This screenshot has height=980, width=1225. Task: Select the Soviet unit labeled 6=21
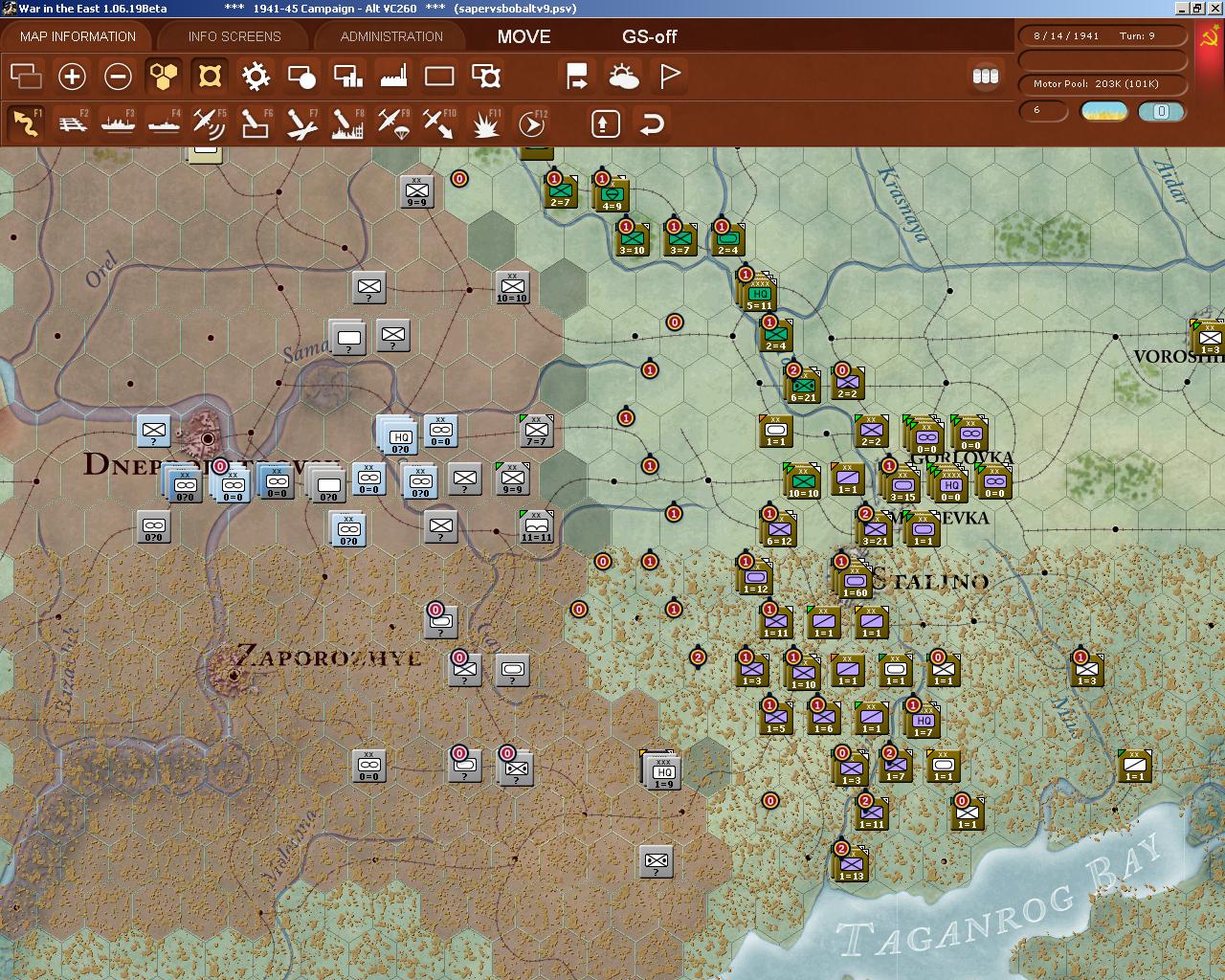pyautogui.click(x=803, y=386)
